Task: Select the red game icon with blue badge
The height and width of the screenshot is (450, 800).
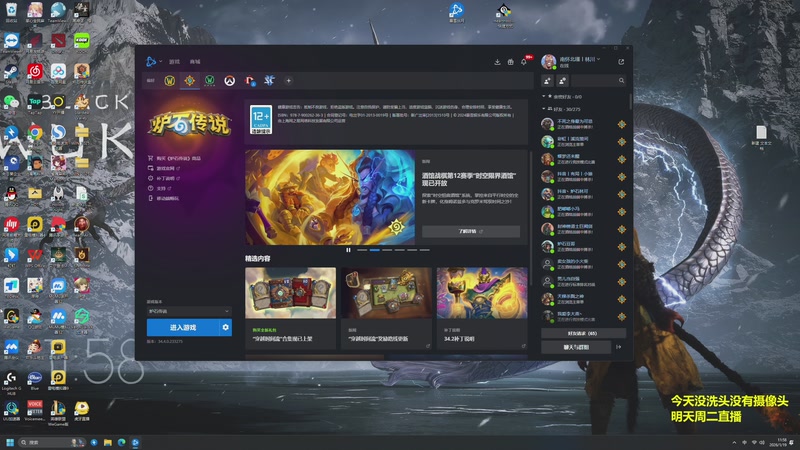Action: point(249,81)
